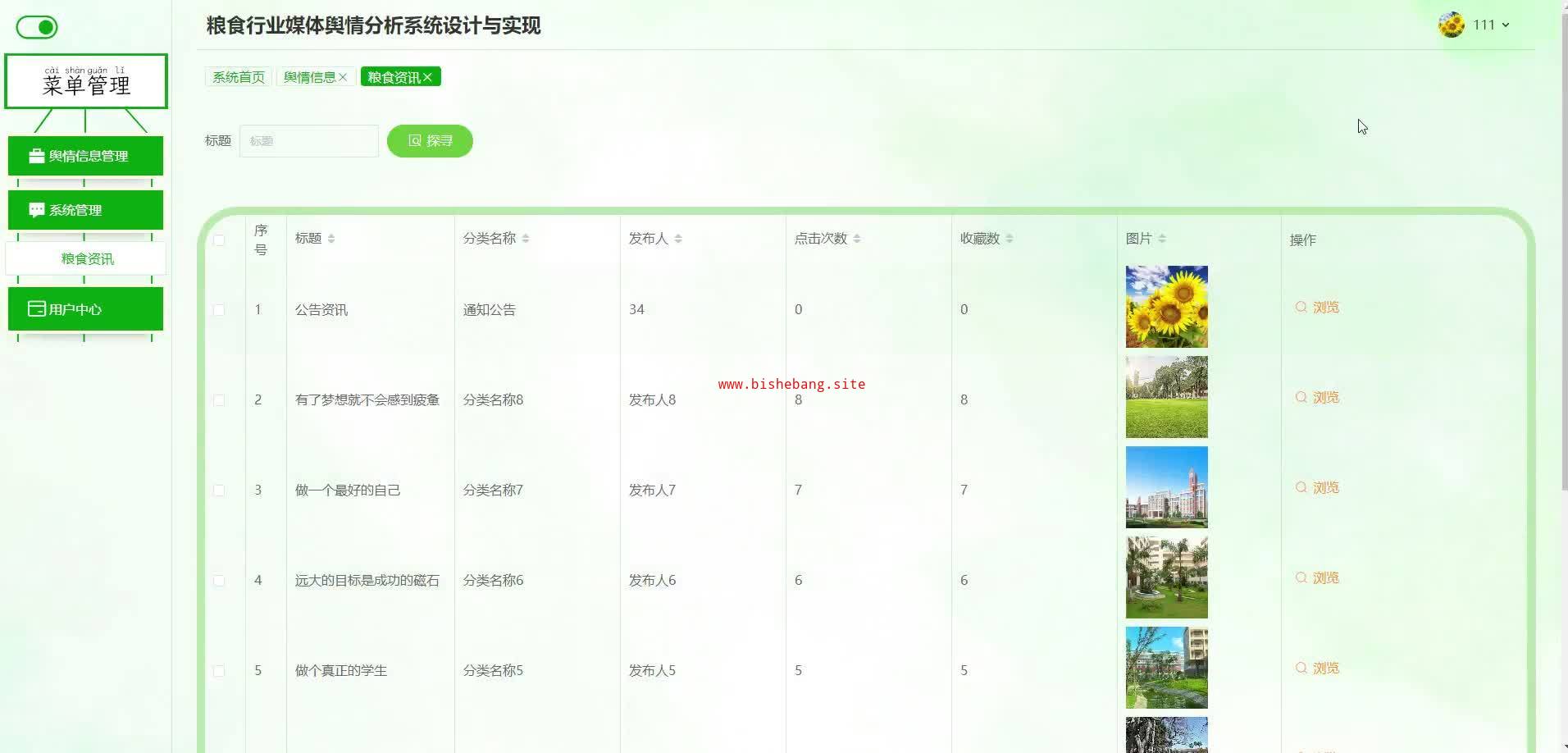Click 浏览 for 做一个最好的自己
Viewport: 1568px width, 753px height.
[x=1317, y=488]
